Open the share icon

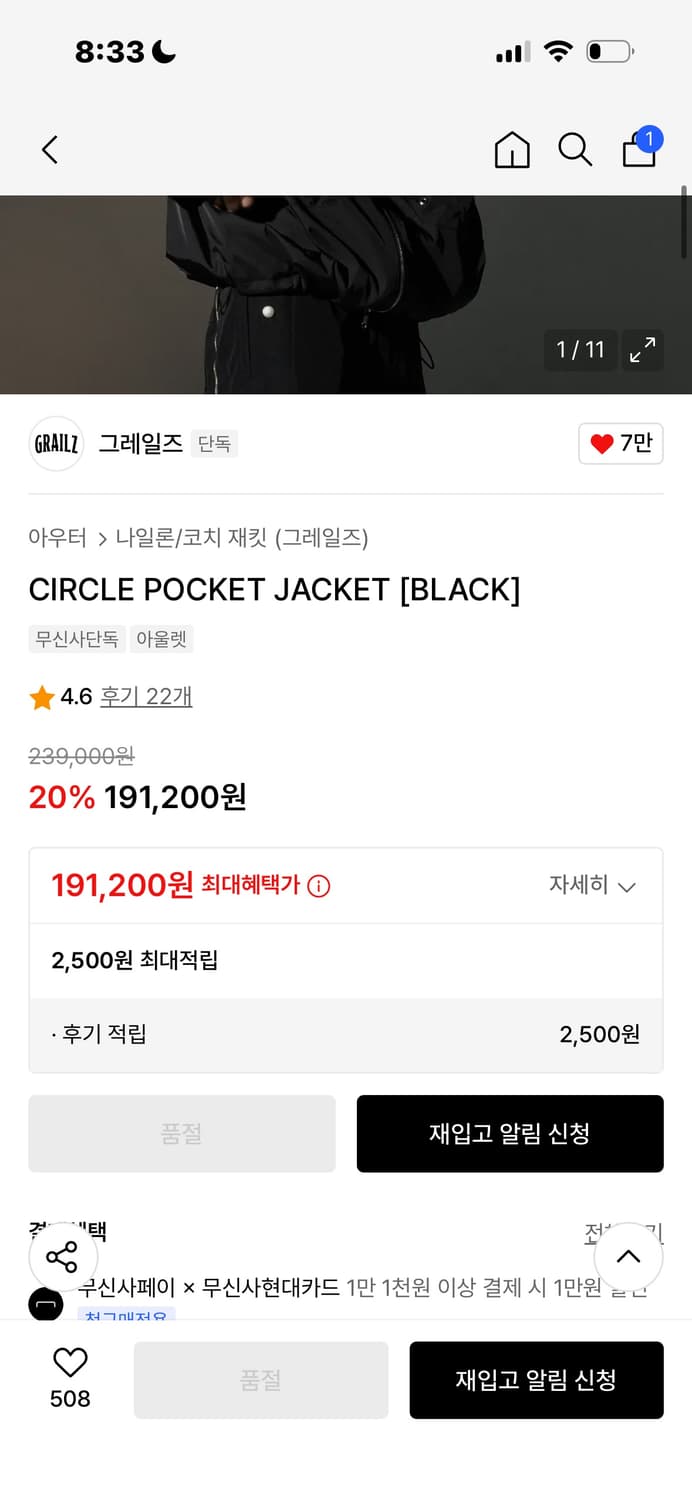tap(62, 1257)
